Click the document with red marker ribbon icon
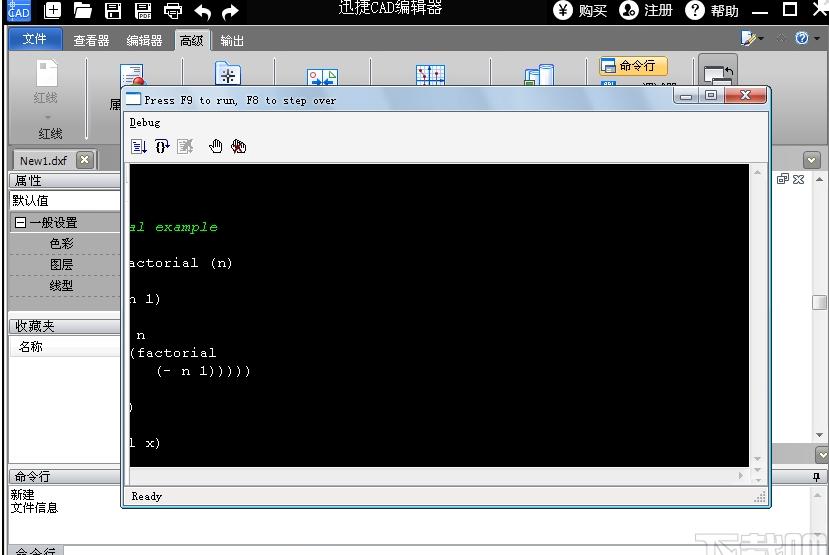 click(x=132, y=75)
